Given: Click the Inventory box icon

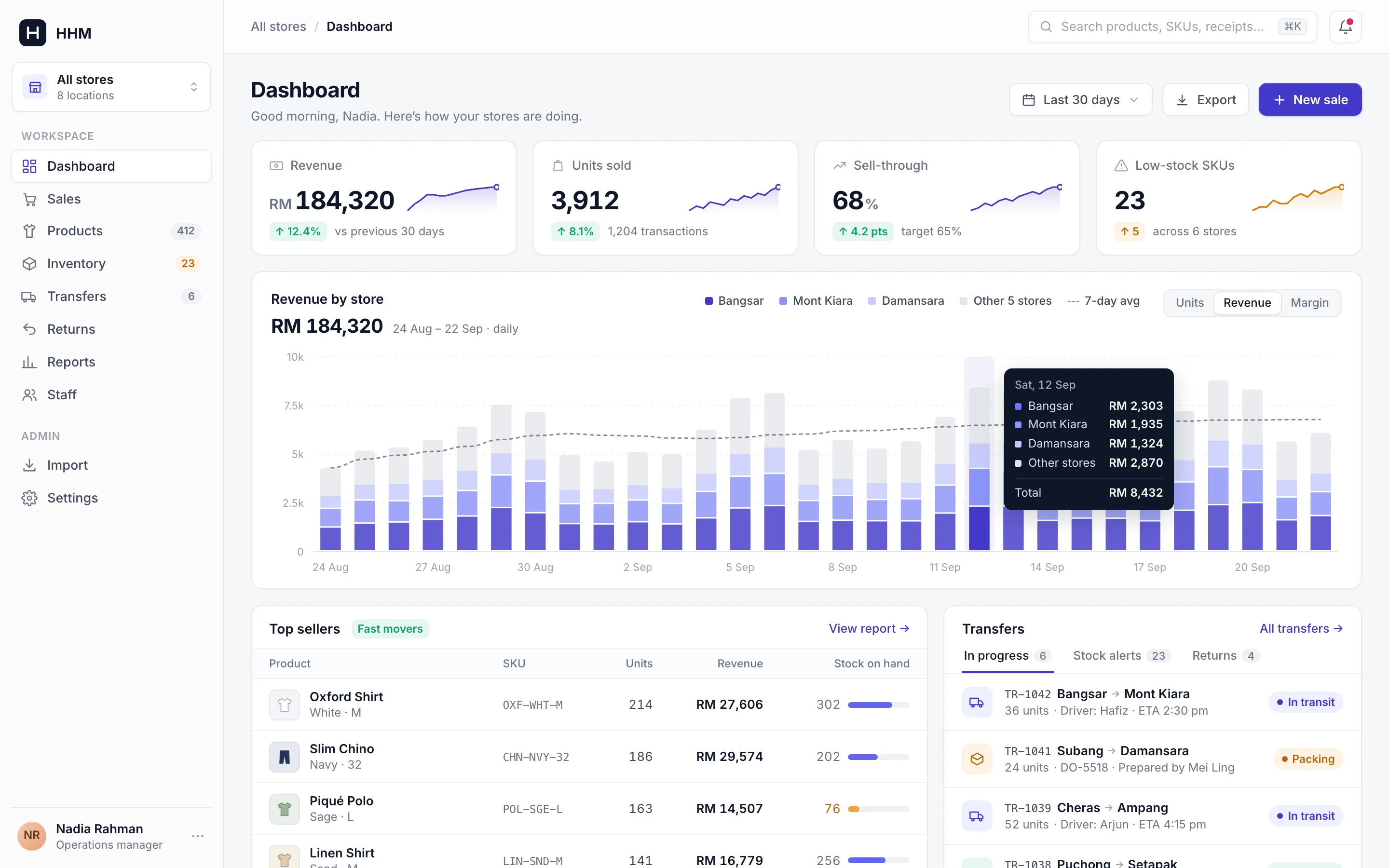Looking at the screenshot, I should pyautogui.click(x=29, y=263).
